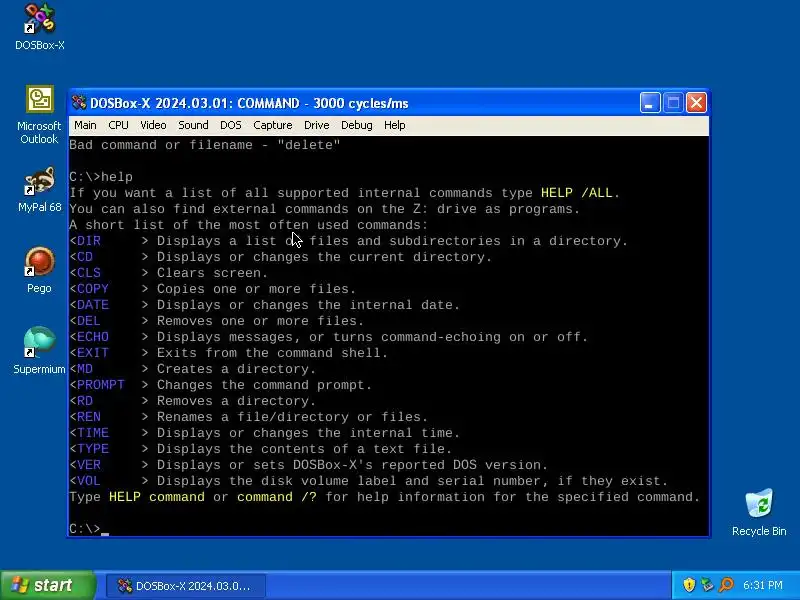Click the CLS command in help list

click(x=89, y=273)
